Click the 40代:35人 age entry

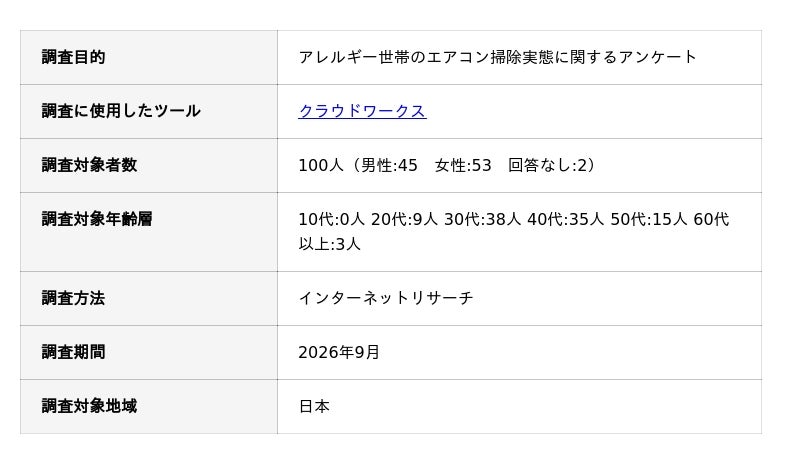565,219
